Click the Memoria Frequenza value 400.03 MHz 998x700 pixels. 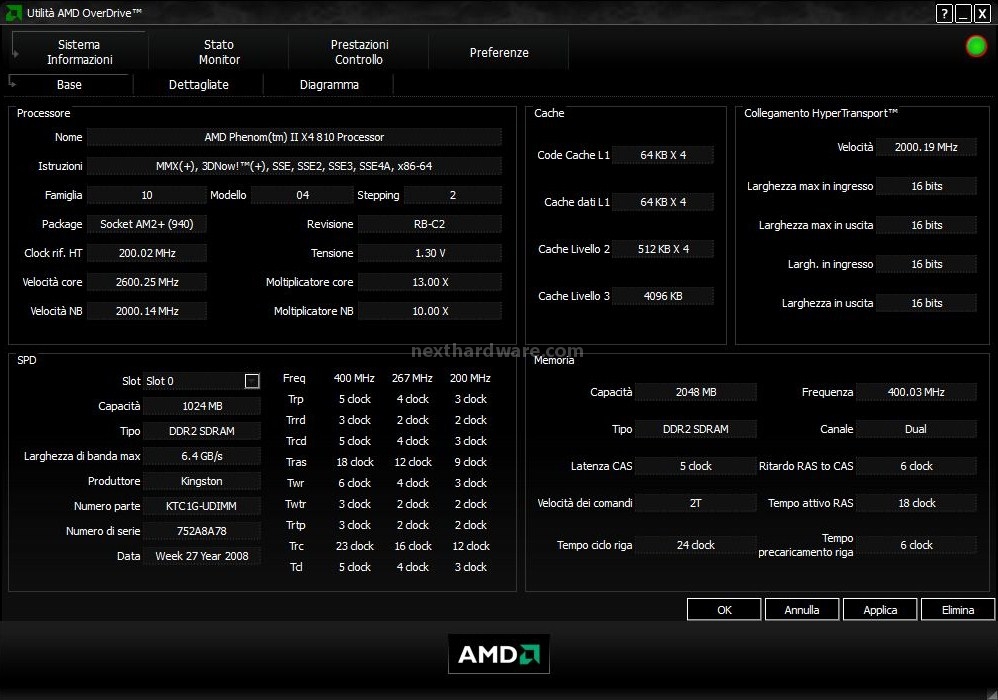coord(916,392)
